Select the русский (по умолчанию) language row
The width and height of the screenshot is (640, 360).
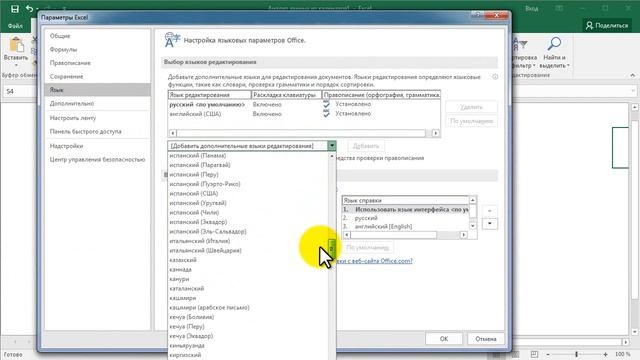[x=304, y=104]
